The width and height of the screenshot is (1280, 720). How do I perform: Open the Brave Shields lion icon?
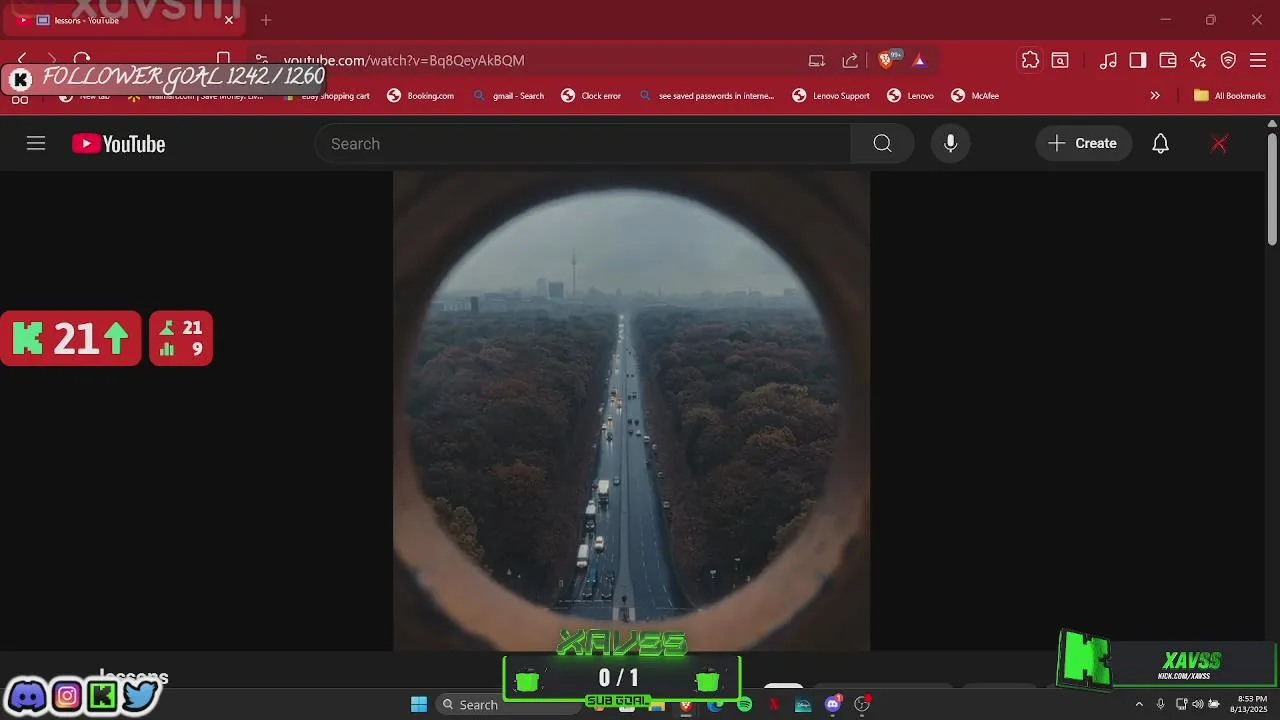coord(886,60)
